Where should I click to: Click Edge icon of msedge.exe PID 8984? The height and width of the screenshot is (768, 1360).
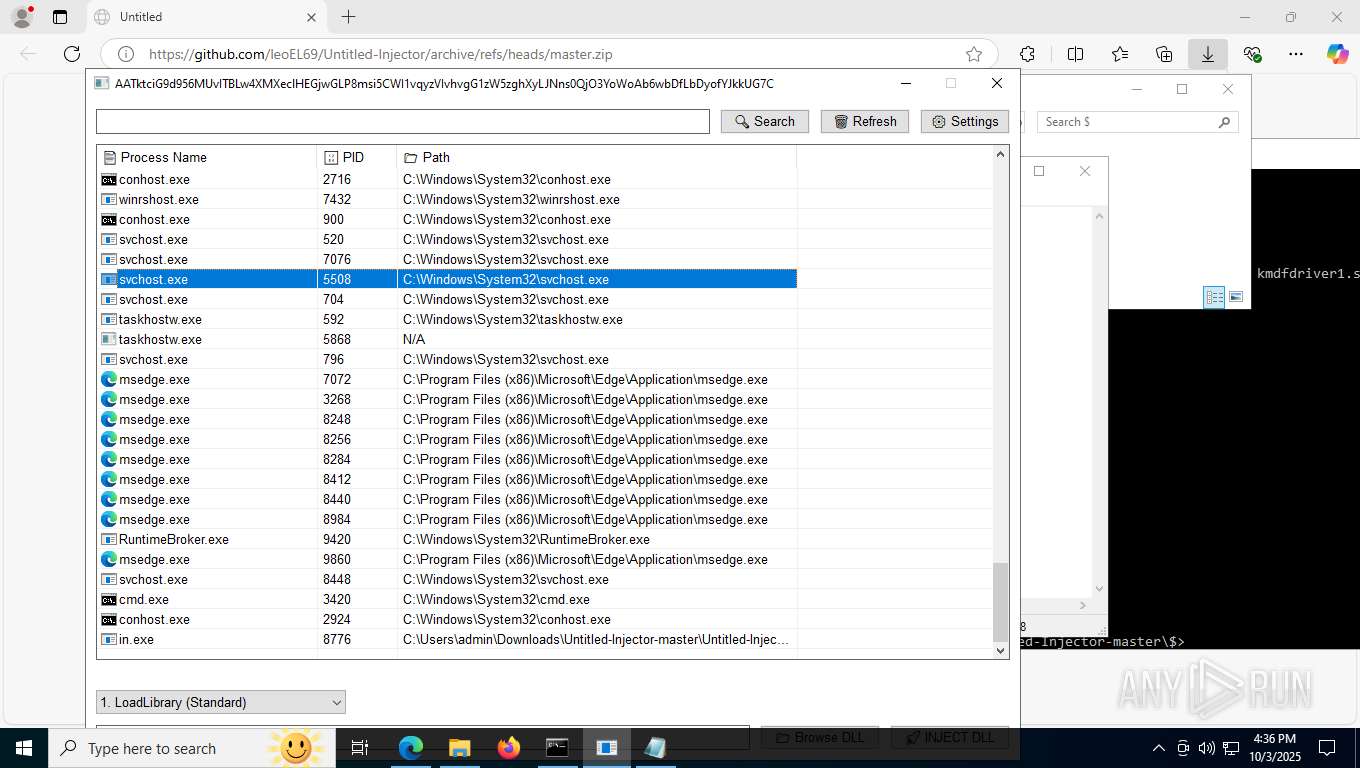109,519
